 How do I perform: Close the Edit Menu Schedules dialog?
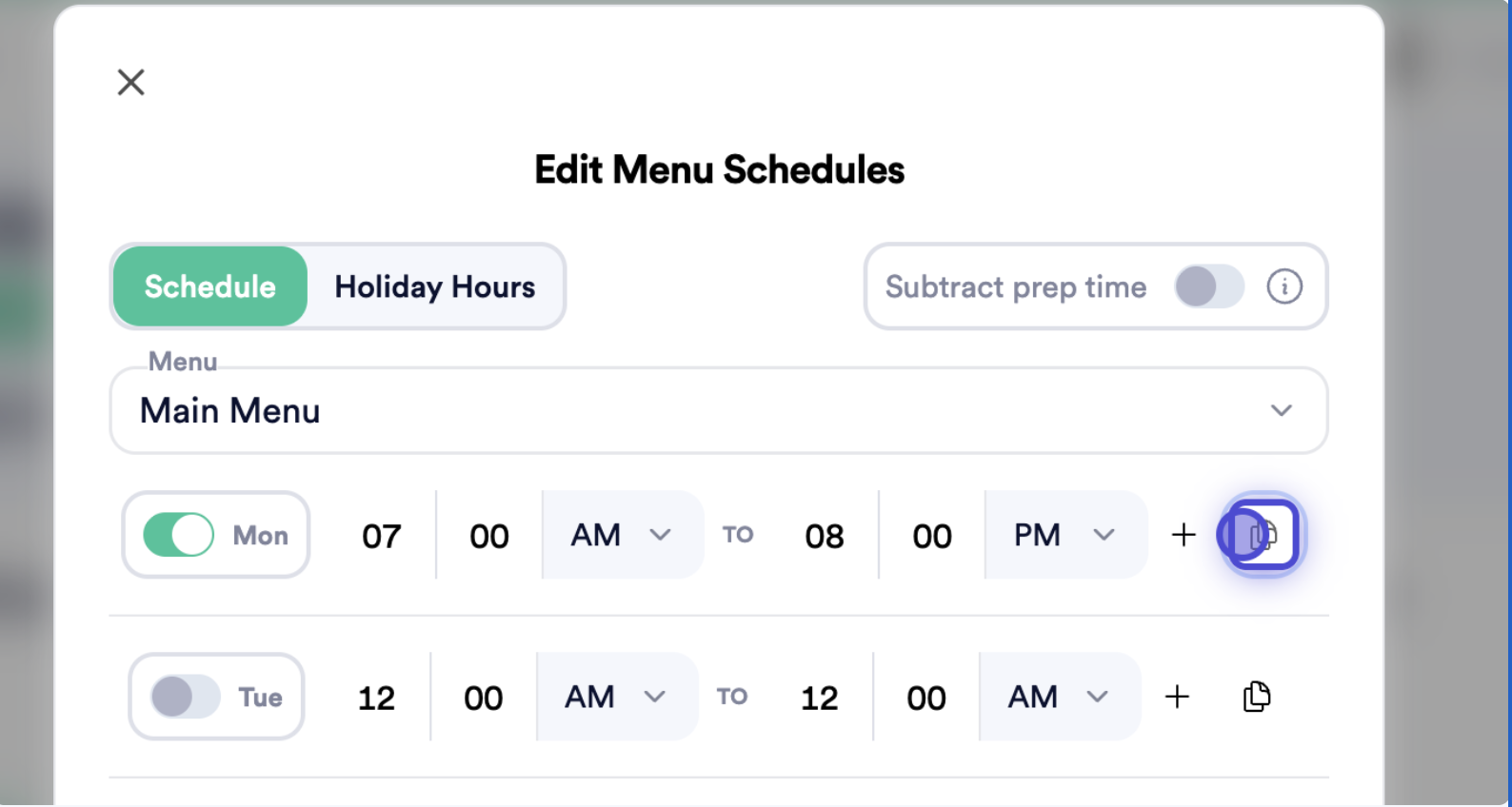click(x=130, y=82)
